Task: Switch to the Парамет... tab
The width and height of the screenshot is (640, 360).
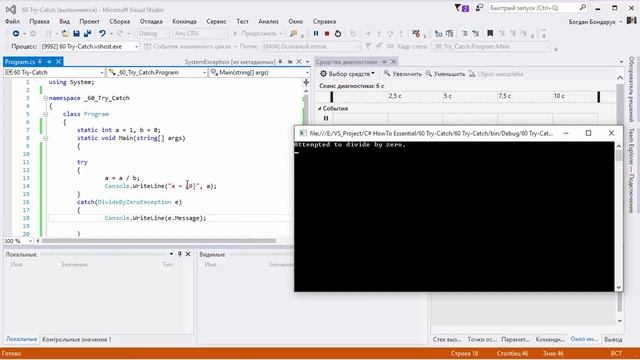Action: coord(516,339)
